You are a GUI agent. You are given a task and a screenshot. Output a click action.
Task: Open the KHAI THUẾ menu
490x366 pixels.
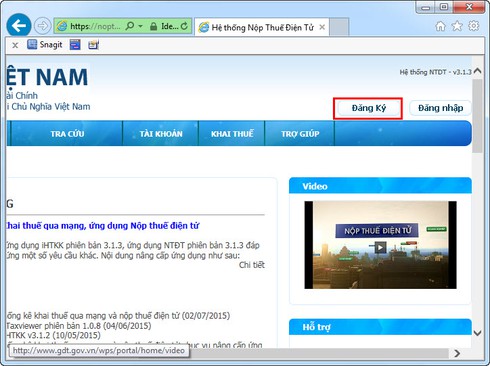232,134
